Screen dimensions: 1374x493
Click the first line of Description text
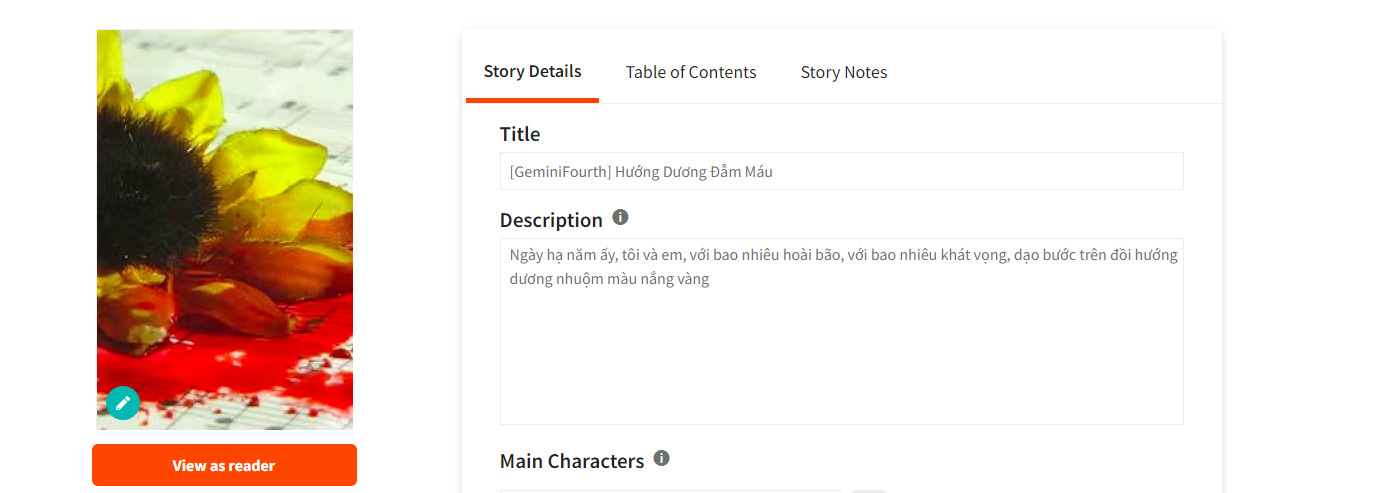point(844,255)
